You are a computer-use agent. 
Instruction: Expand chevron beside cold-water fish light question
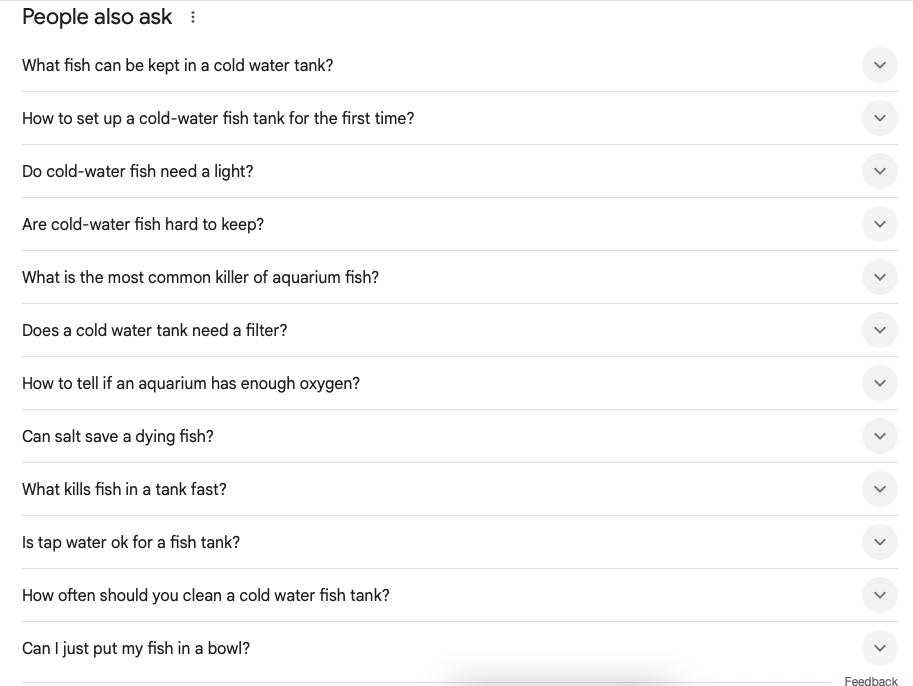pyautogui.click(x=880, y=172)
